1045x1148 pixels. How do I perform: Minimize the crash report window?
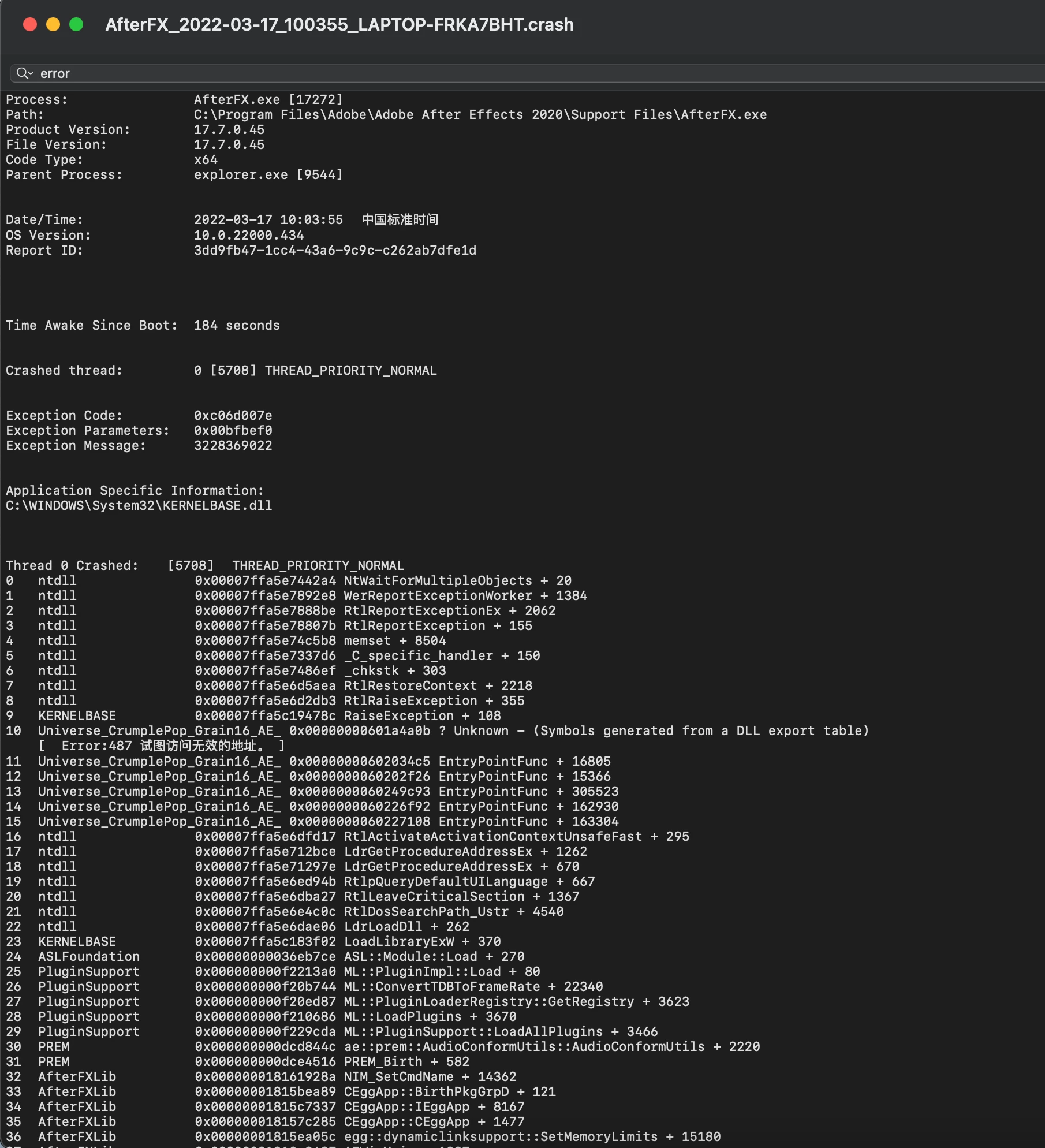[x=53, y=24]
